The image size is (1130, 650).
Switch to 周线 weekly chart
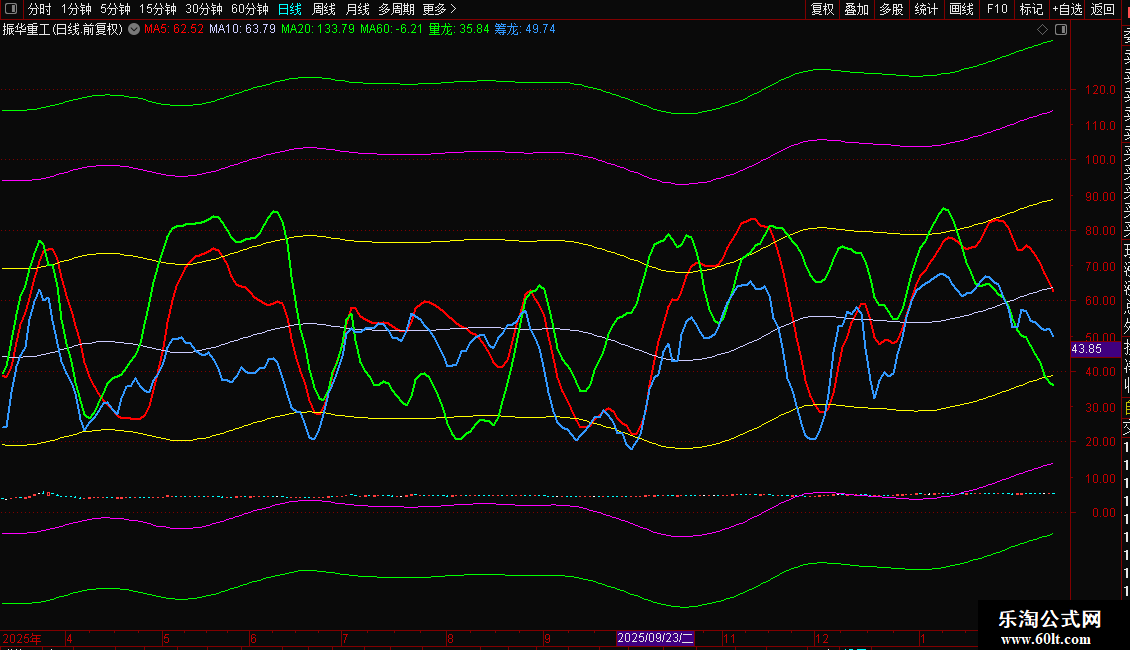324,9
